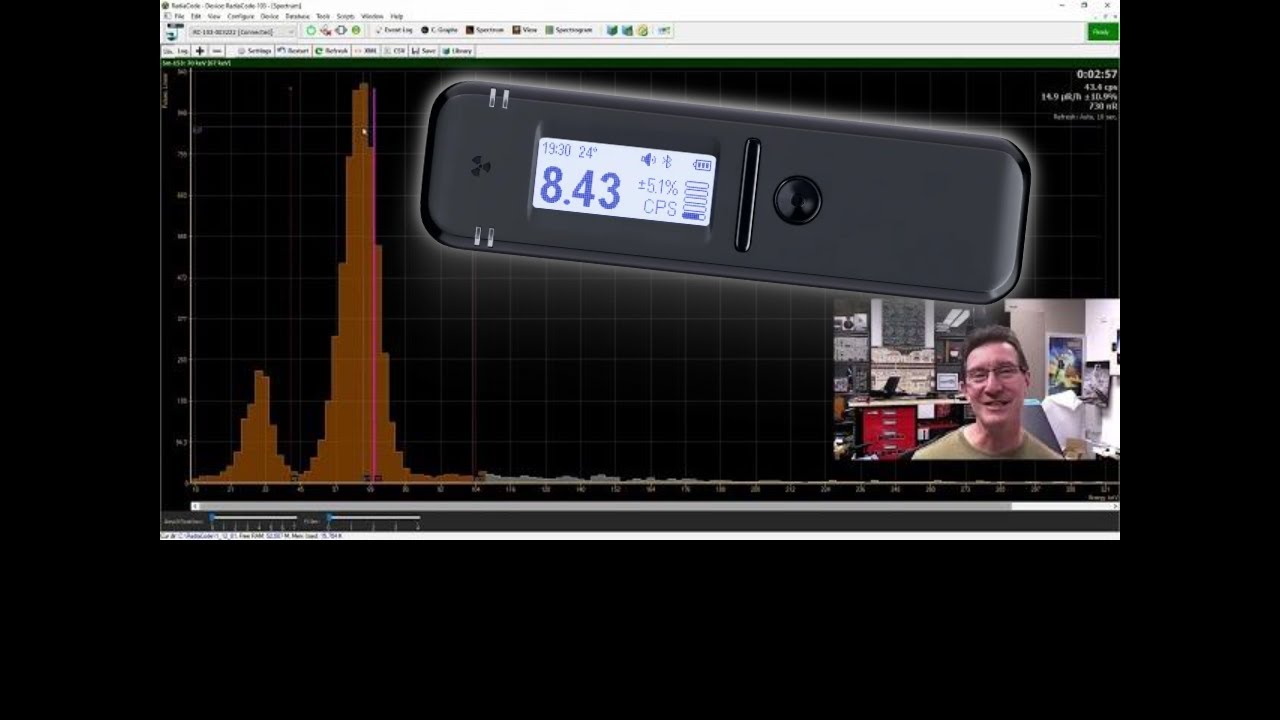Click the green round status icon
Screen dimensions: 1280x720
pyautogui.click(x=356, y=31)
